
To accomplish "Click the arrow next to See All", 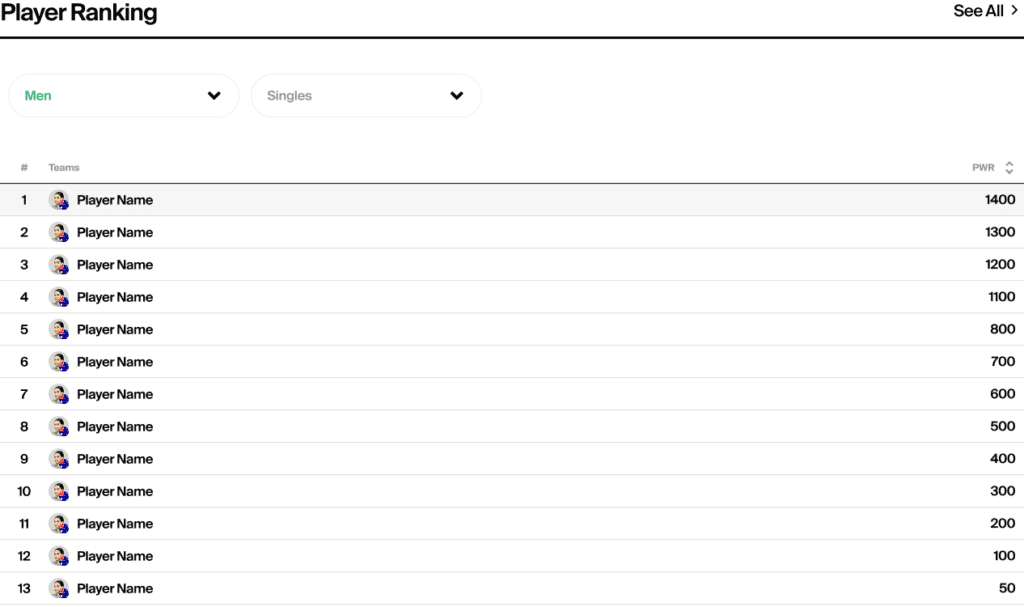I will click(1014, 11).
